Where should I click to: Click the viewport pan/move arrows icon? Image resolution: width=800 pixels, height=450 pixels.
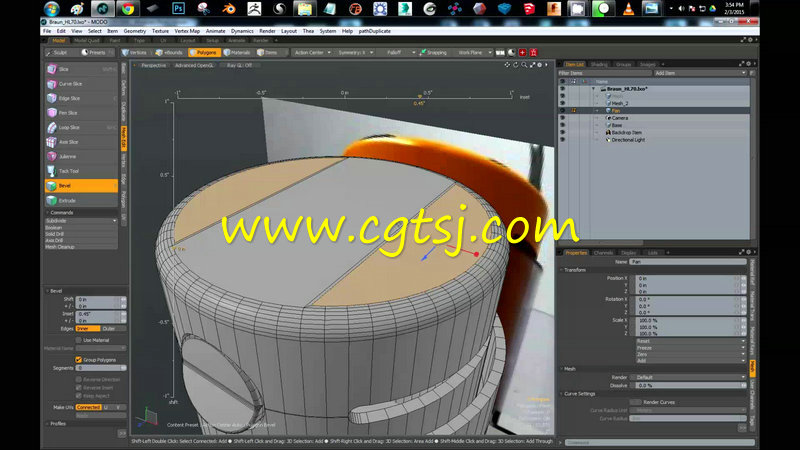[507, 65]
